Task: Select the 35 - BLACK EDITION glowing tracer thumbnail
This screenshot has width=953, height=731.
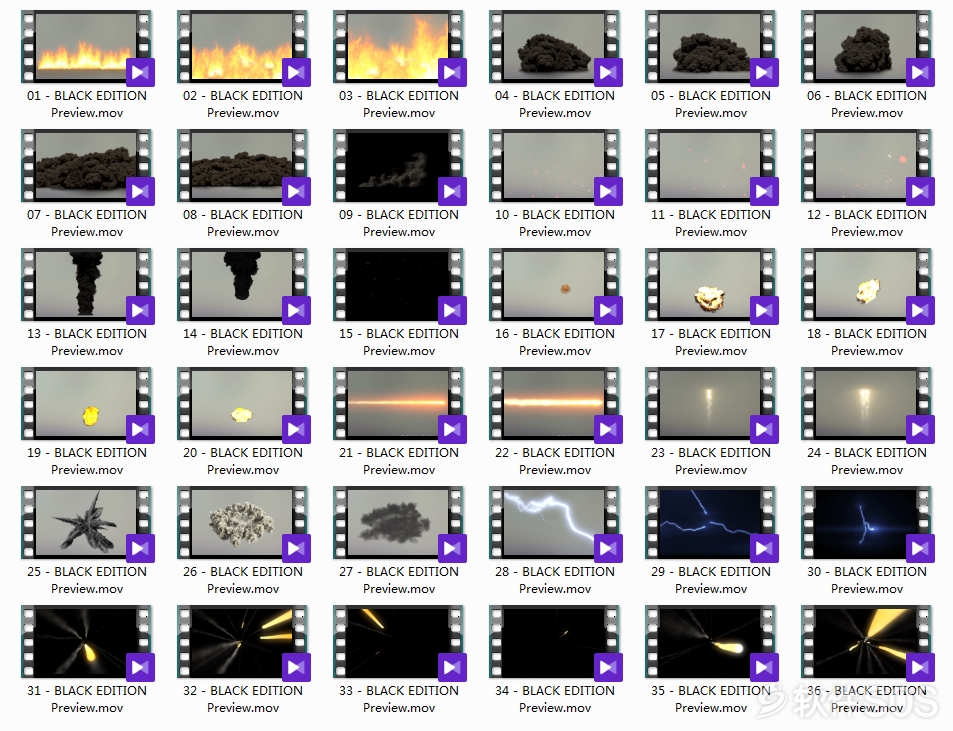Action: point(710,642)
